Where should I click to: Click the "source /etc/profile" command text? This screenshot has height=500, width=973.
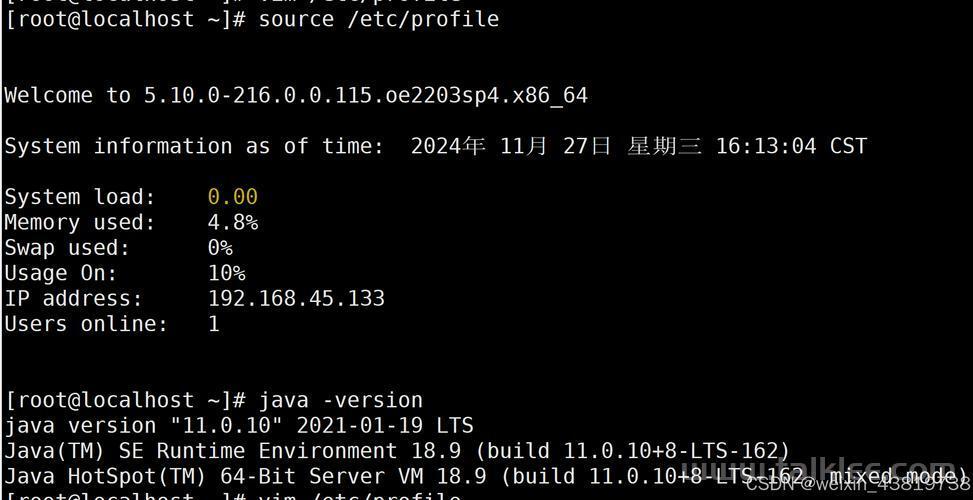(x=378, y=19)
